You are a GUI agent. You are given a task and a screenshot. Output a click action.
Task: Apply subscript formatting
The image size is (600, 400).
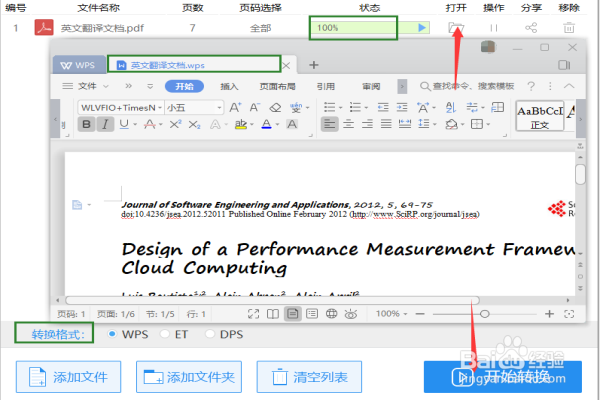194,124
